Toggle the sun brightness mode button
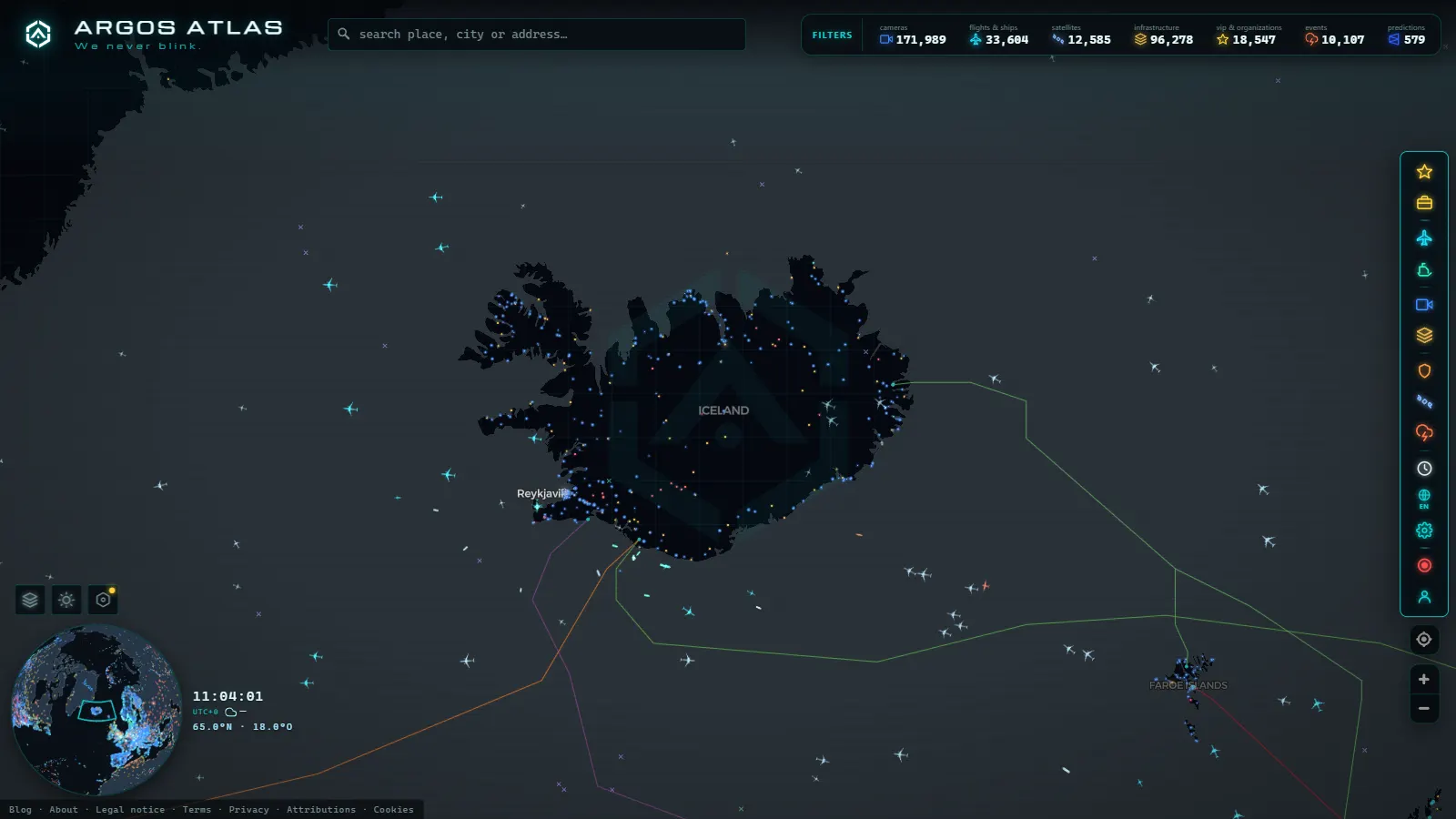 (66, 601)
